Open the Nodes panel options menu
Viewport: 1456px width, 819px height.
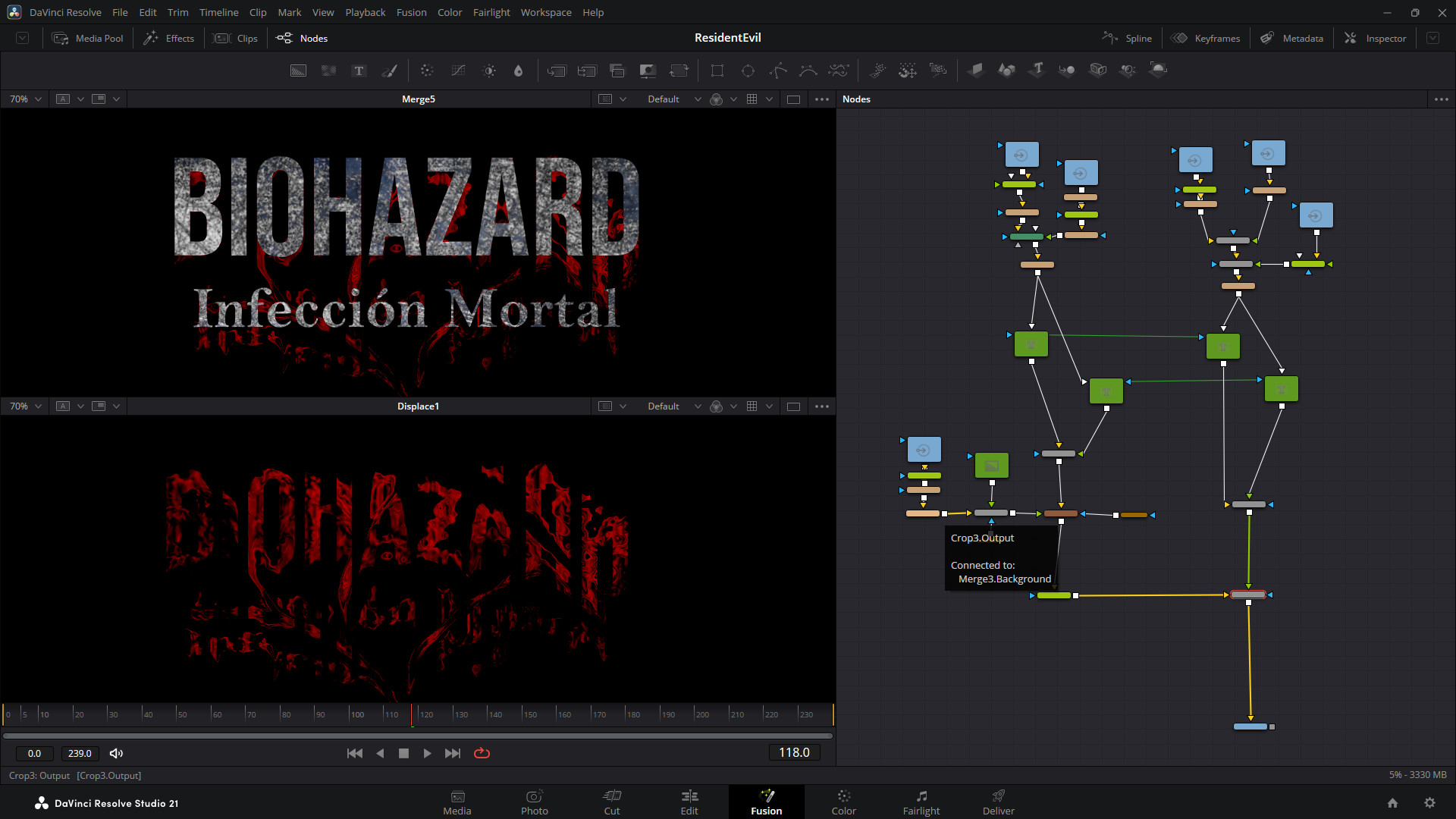(1441, 99)
